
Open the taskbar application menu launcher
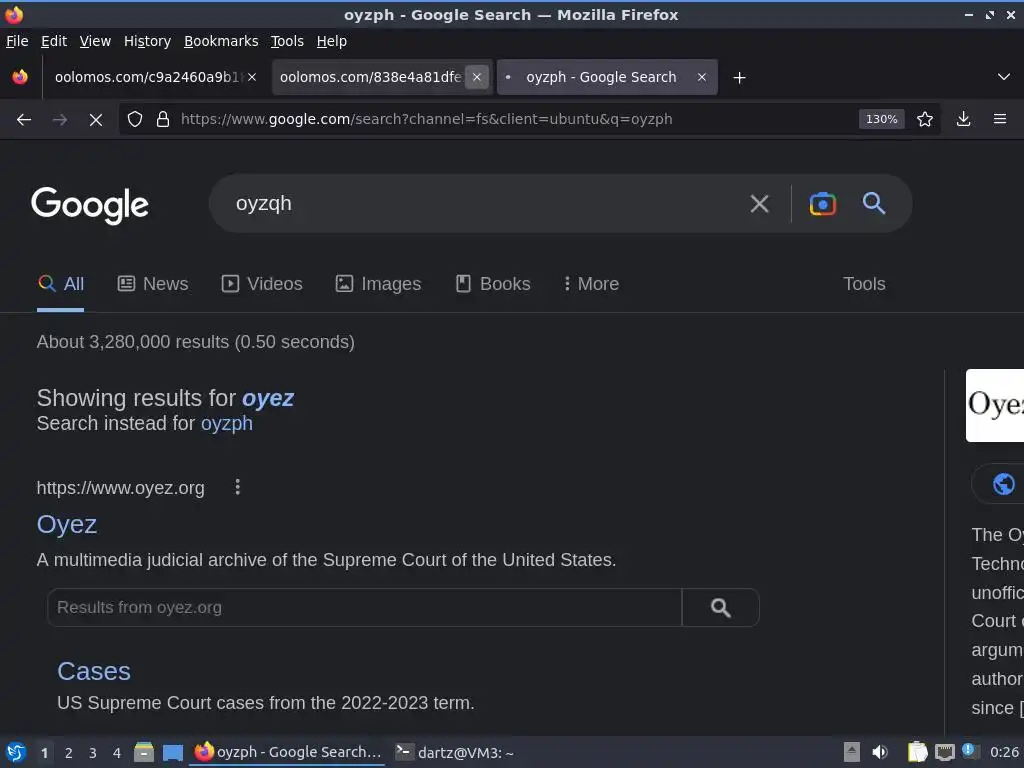tap(16, 752)
